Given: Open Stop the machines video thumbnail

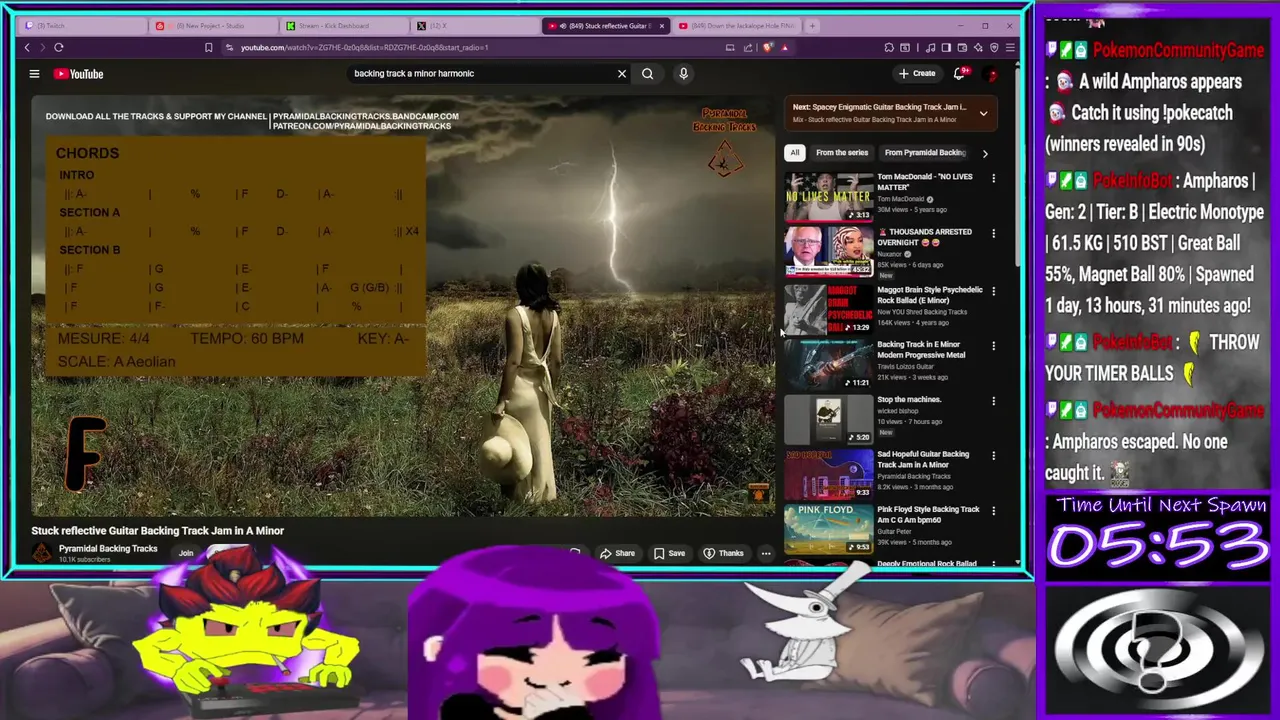Looking at the screenshot, I should (x=828, y=420).
